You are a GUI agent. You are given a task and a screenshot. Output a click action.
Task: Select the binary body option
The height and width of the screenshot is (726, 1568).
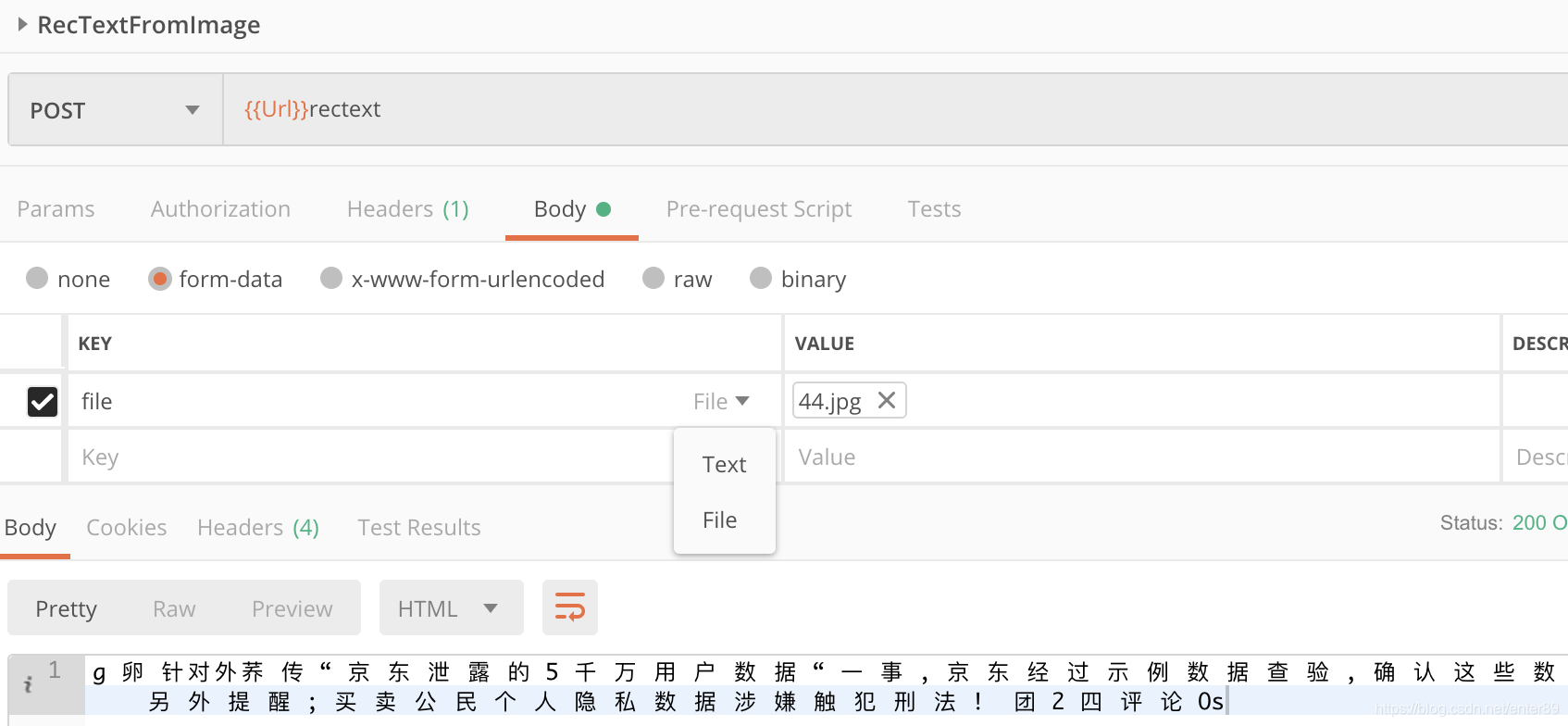tap(761, 278)
